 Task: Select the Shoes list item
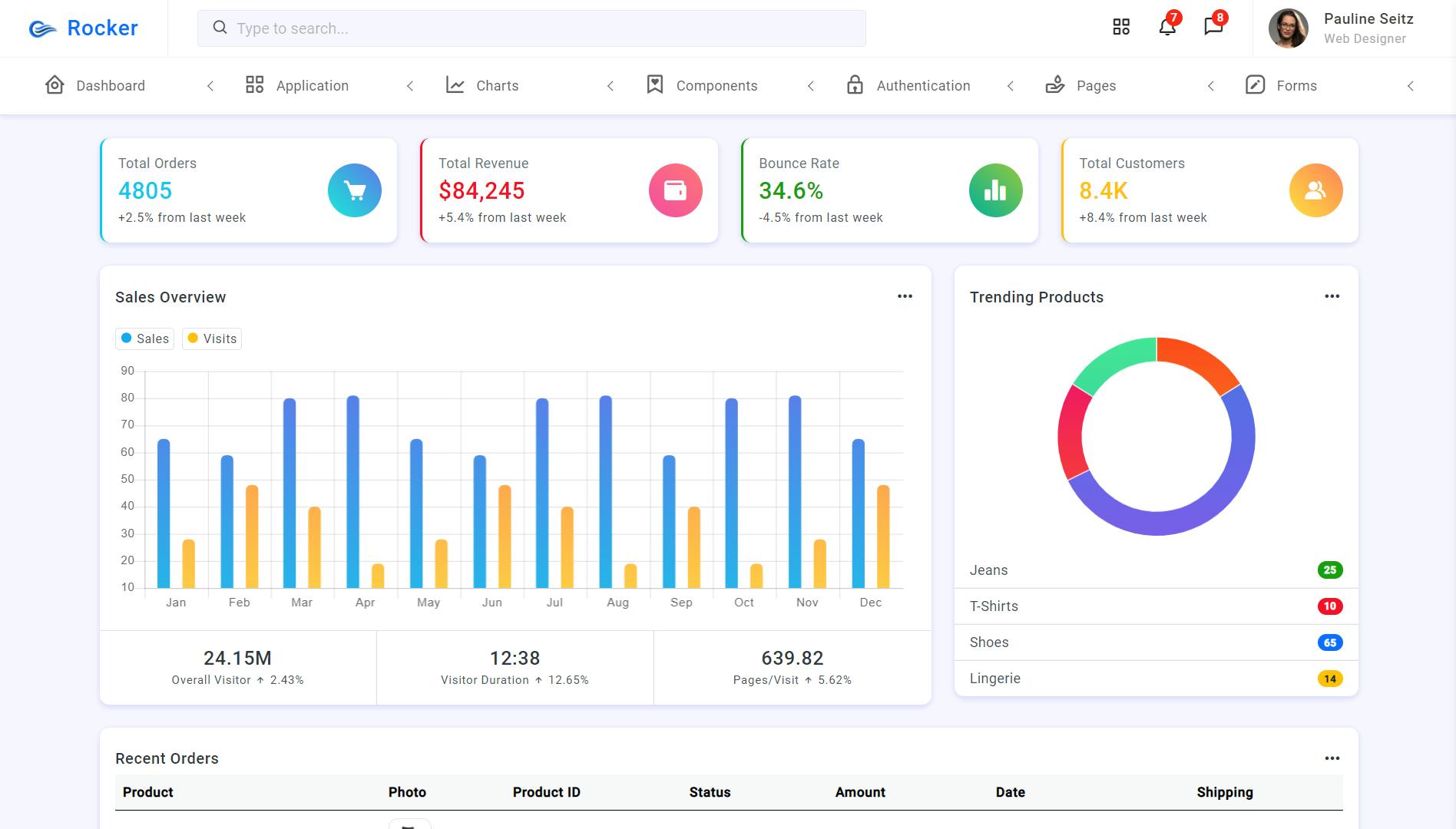tap(1156, 642)
